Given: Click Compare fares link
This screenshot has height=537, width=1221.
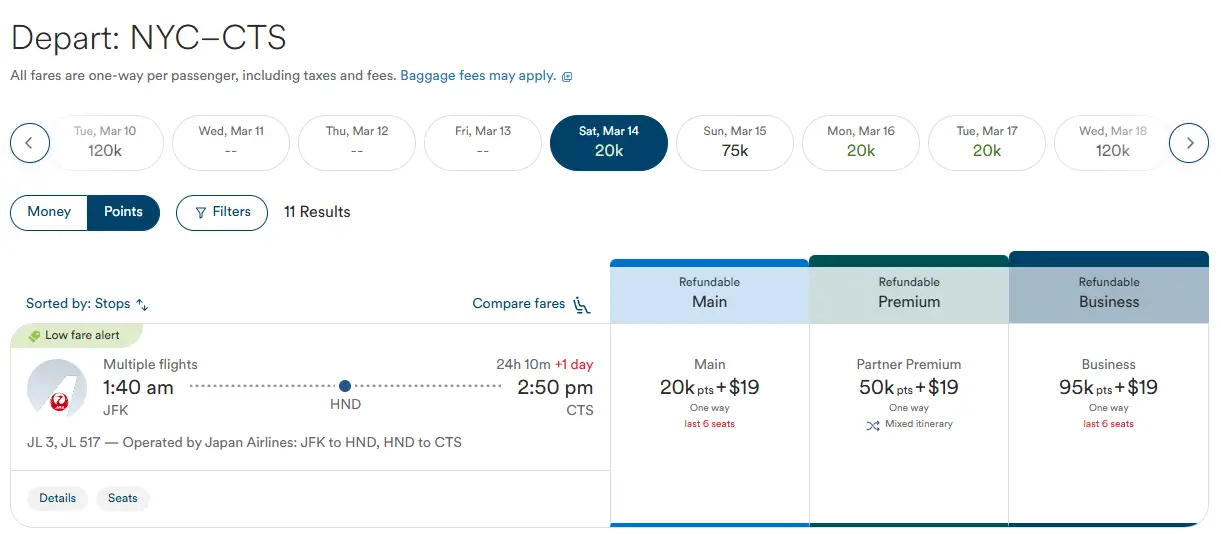Looking at the screenshot, I should [518, 304].
